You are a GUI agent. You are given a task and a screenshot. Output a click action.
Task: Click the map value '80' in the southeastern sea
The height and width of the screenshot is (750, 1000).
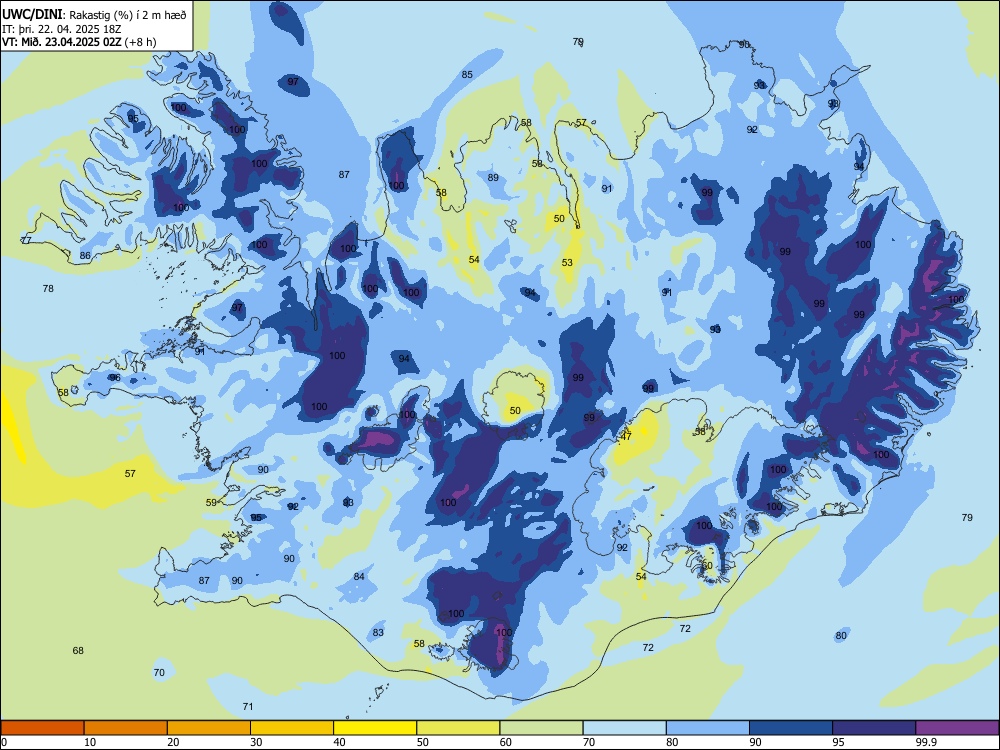coord(841,635)
